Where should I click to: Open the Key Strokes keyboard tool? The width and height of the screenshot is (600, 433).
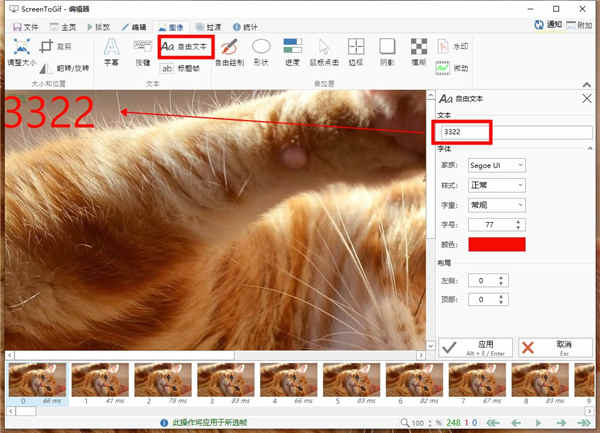click(143, 52)
